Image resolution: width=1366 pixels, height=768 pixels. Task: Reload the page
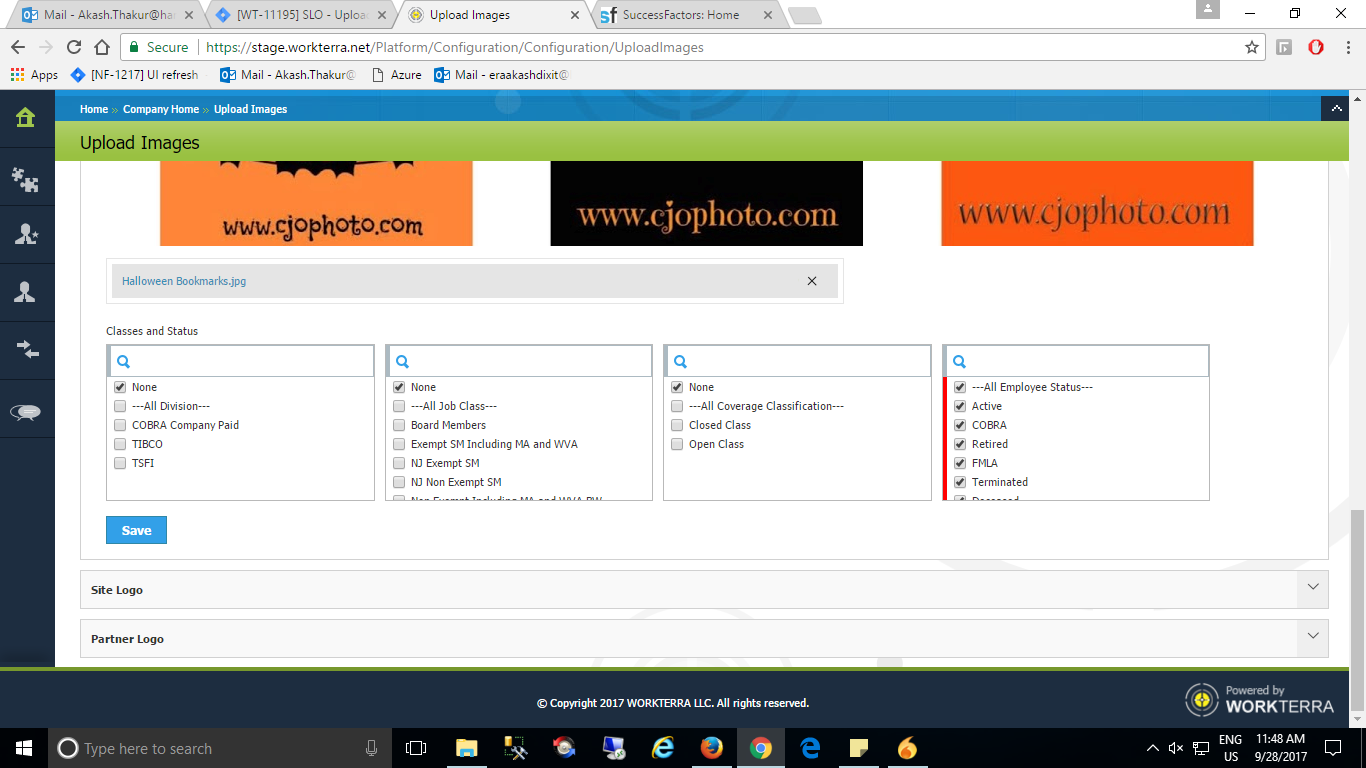click(x=74, y=47)
